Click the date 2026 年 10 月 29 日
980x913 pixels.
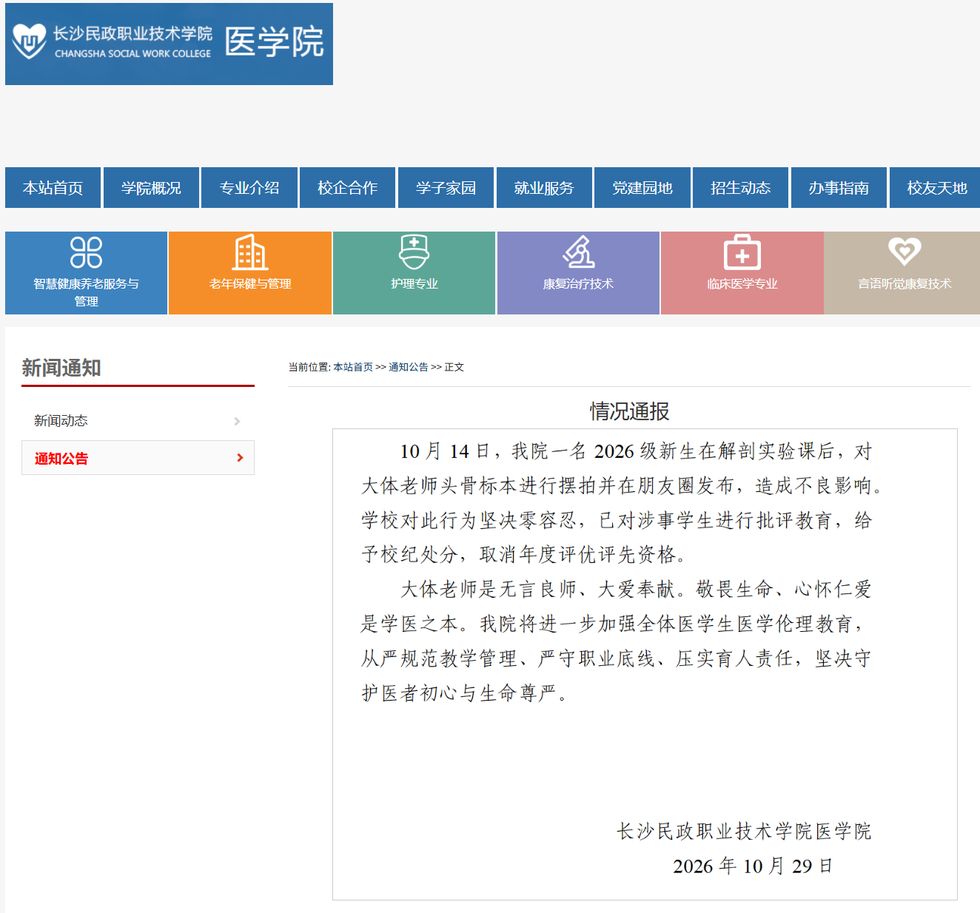(752, 866)
